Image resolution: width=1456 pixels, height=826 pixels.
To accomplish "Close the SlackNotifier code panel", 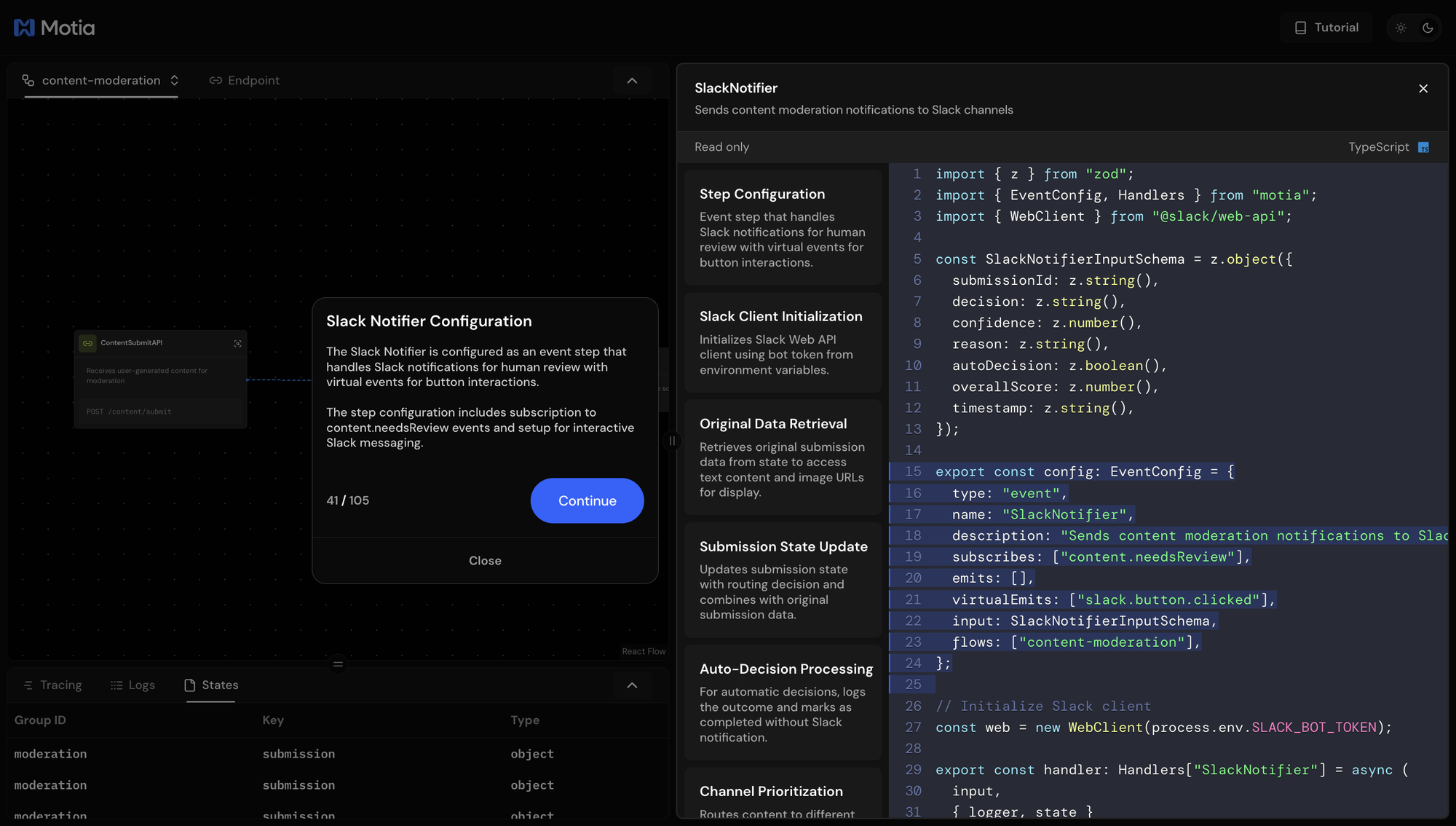I will point(1423,89).
